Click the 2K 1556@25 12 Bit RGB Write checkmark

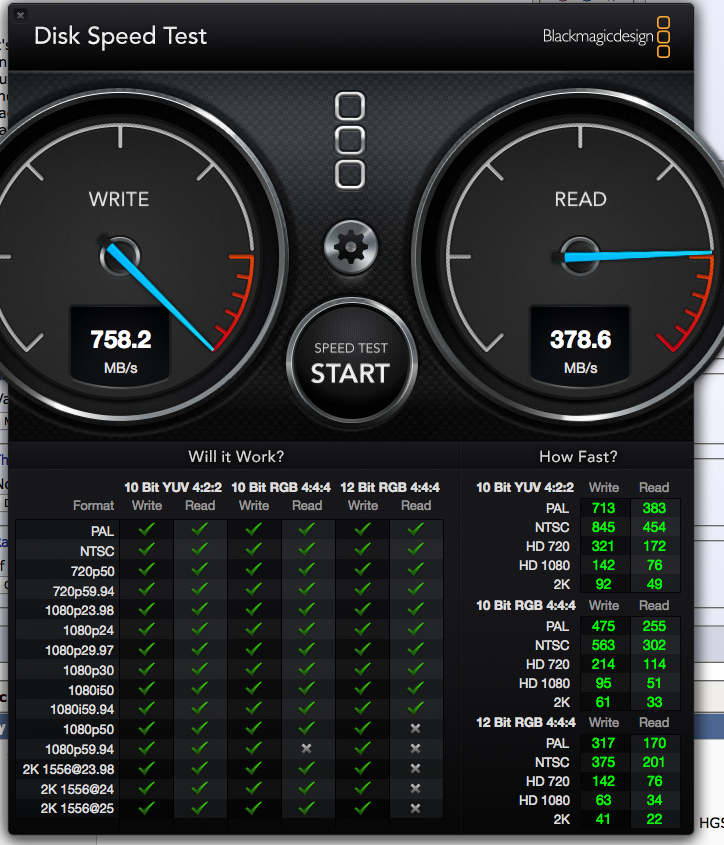[362, 808]
